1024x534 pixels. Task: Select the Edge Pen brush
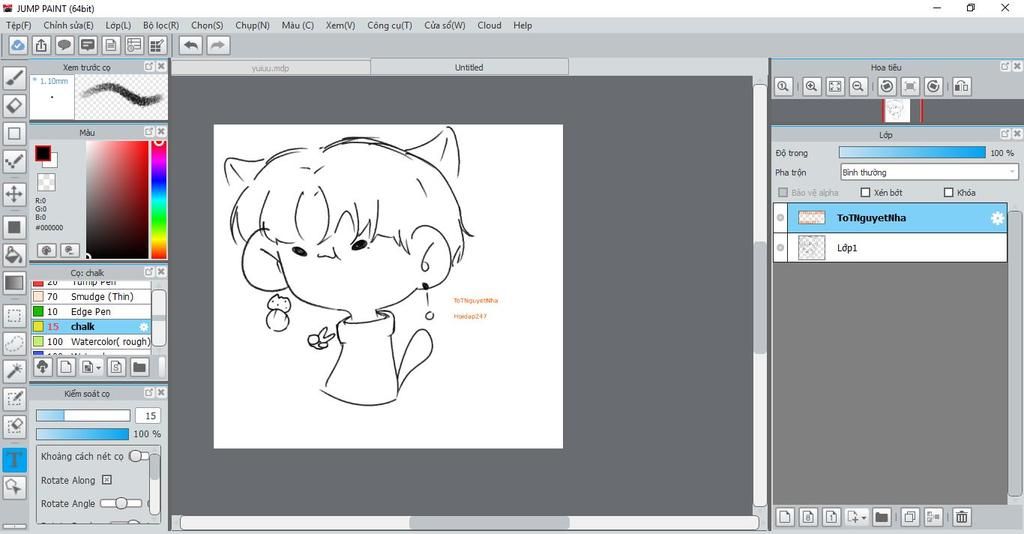pos(91,311)
